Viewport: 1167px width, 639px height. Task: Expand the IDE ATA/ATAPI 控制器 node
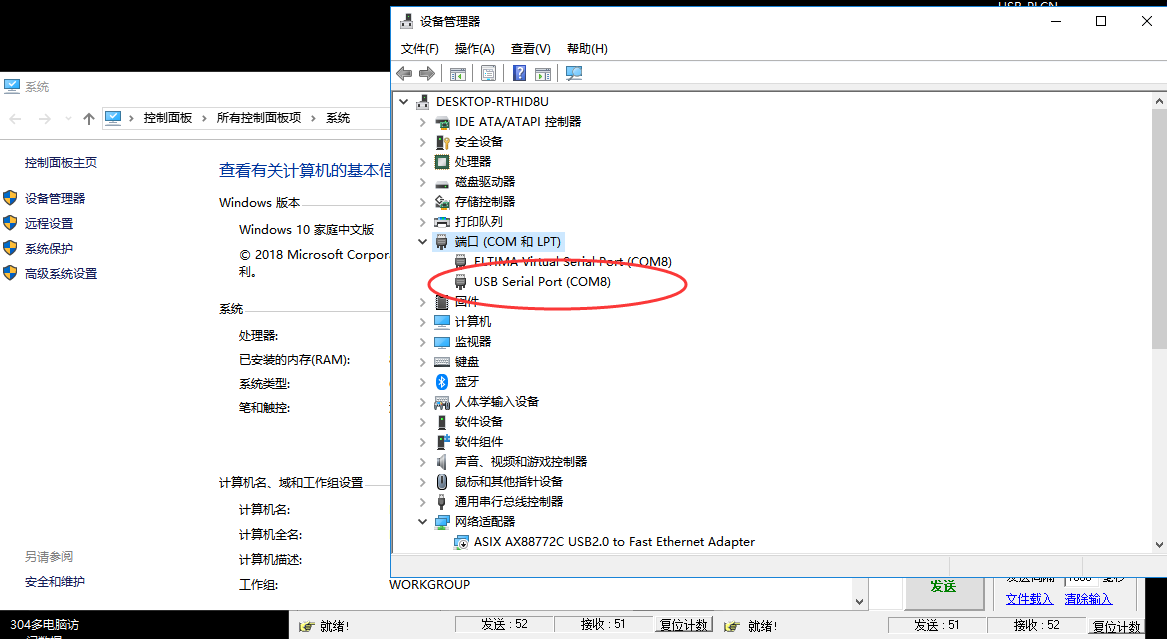(x=423, y=121)
